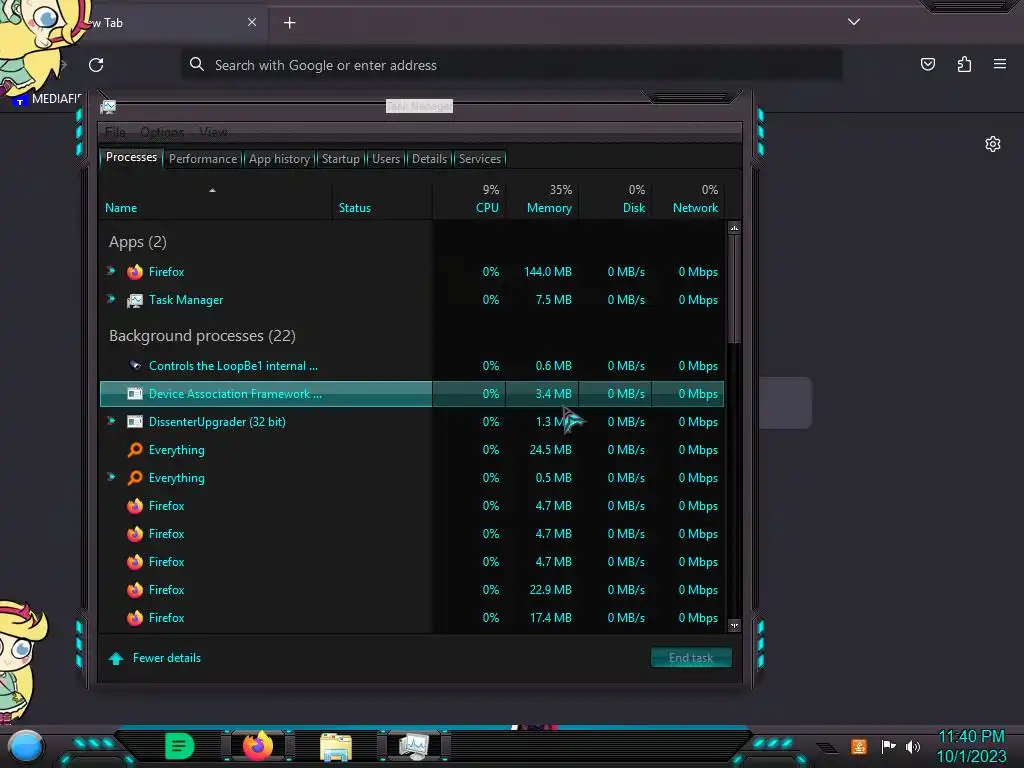
Task: Sort by the Status column header
Action: (x=382, y=200)
